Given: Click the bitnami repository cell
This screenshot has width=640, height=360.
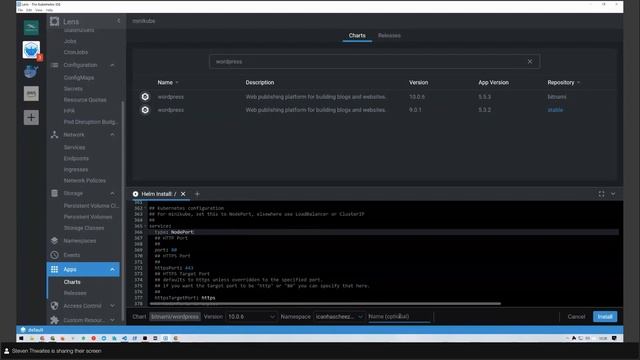Looking at the screenshot, I should [557, 97].
